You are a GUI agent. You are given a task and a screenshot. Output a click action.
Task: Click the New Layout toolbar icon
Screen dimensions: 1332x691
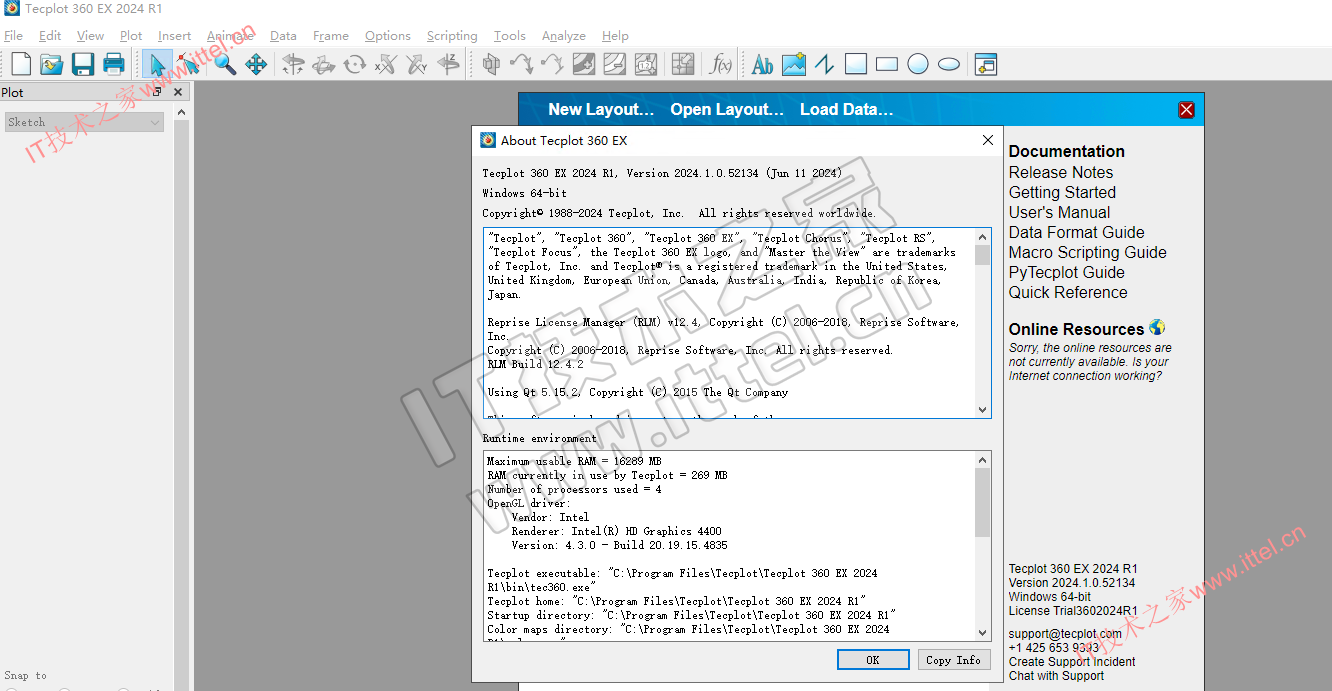tap(21, 65)
